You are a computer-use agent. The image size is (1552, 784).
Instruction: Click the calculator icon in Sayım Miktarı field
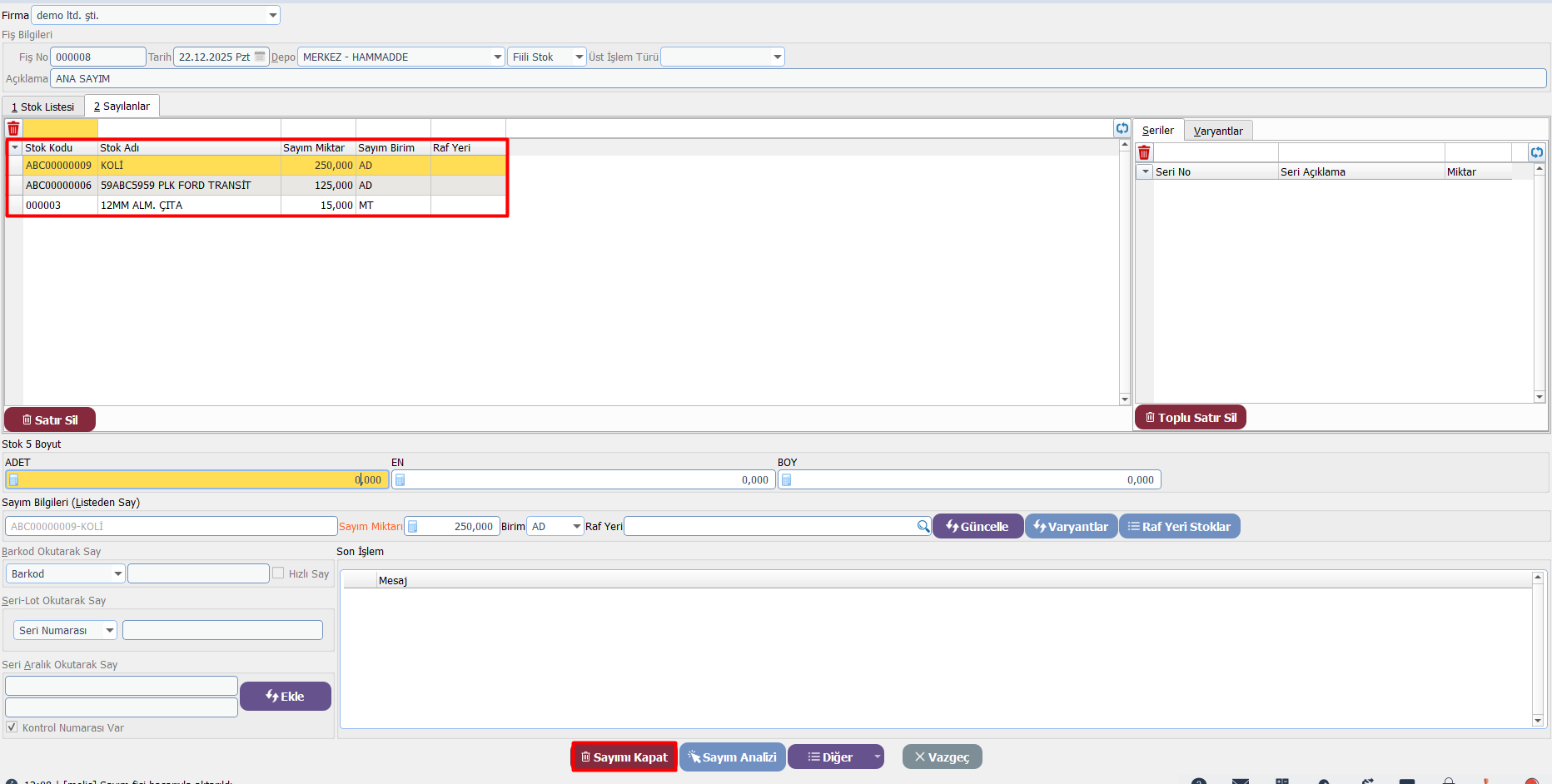412,526
